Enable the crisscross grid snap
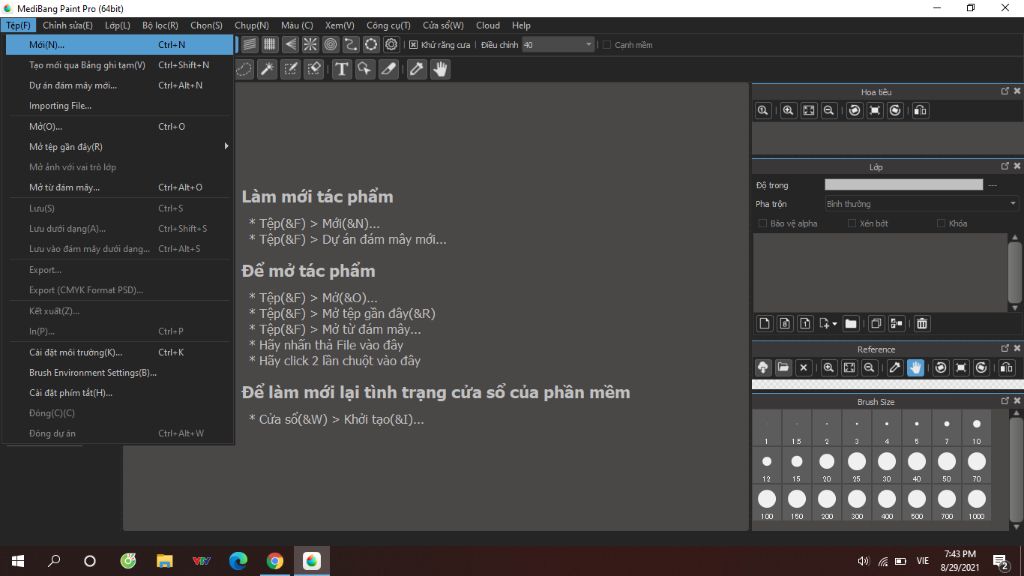This screenshot has width=1024, height=576. point(270,44)
